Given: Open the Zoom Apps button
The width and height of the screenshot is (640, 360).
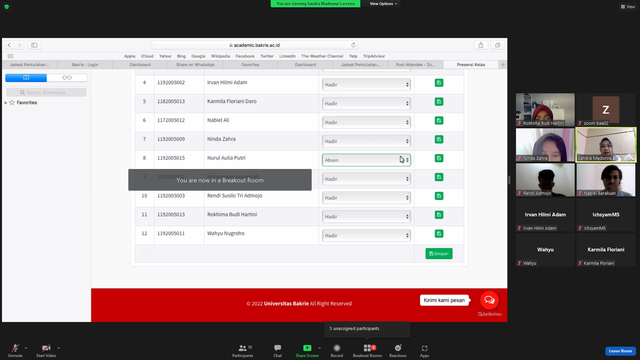Looking at the screenshot, I should [x=424, y=350].
